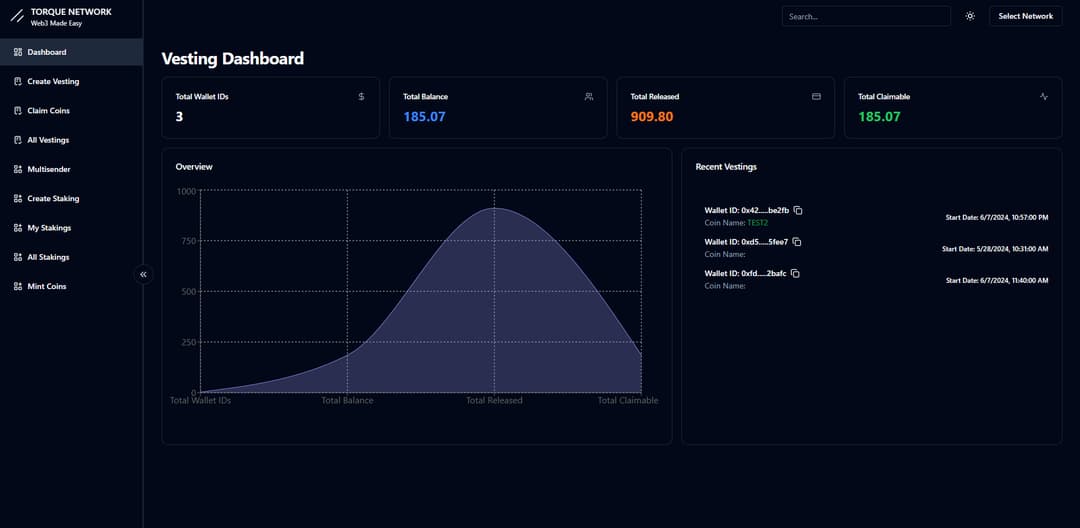Select Create Staking in sidebar
Viewport: 1080px width, 528px height.
(x=53, y=198)
